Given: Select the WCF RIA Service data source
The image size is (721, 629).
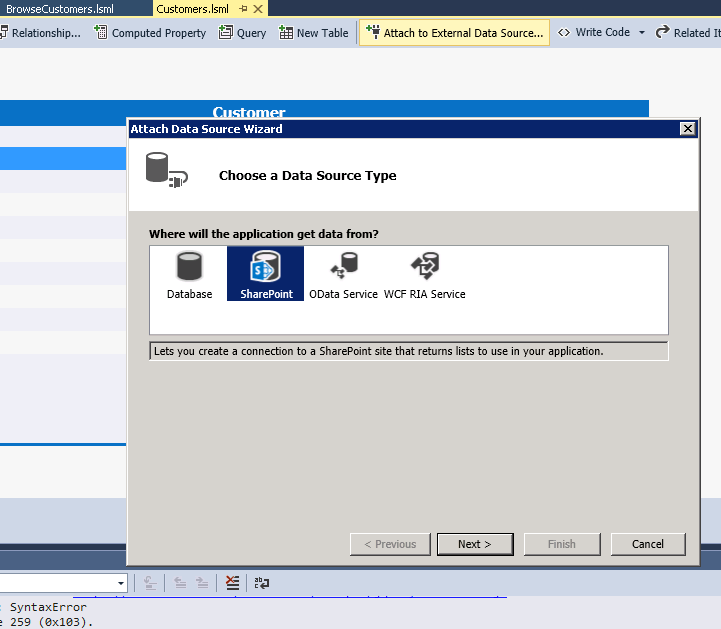Looking at the screenshot, I should click(x=424, y=274).
